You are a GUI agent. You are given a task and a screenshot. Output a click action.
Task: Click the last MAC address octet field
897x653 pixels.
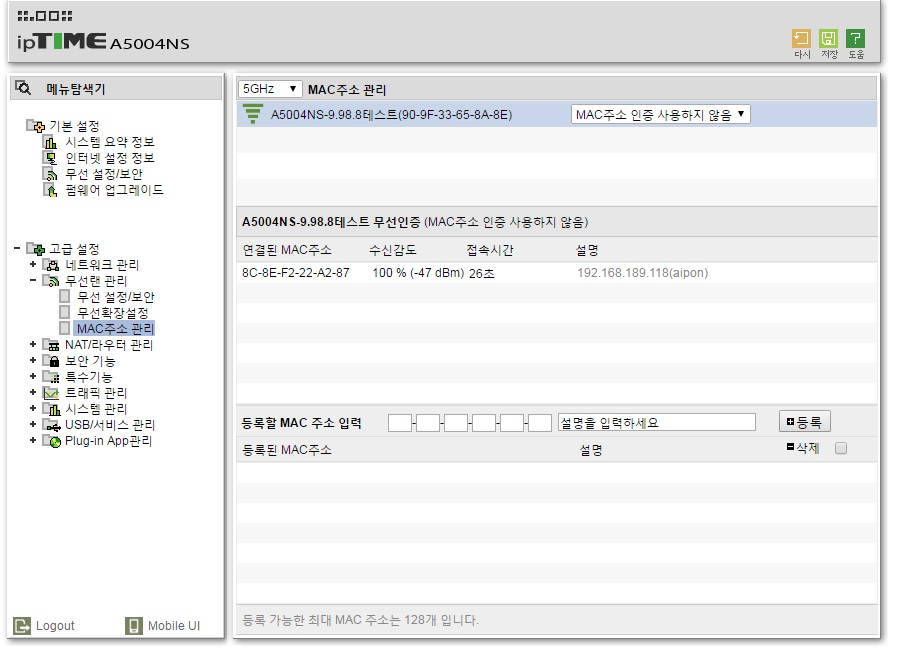click(539, 423)
